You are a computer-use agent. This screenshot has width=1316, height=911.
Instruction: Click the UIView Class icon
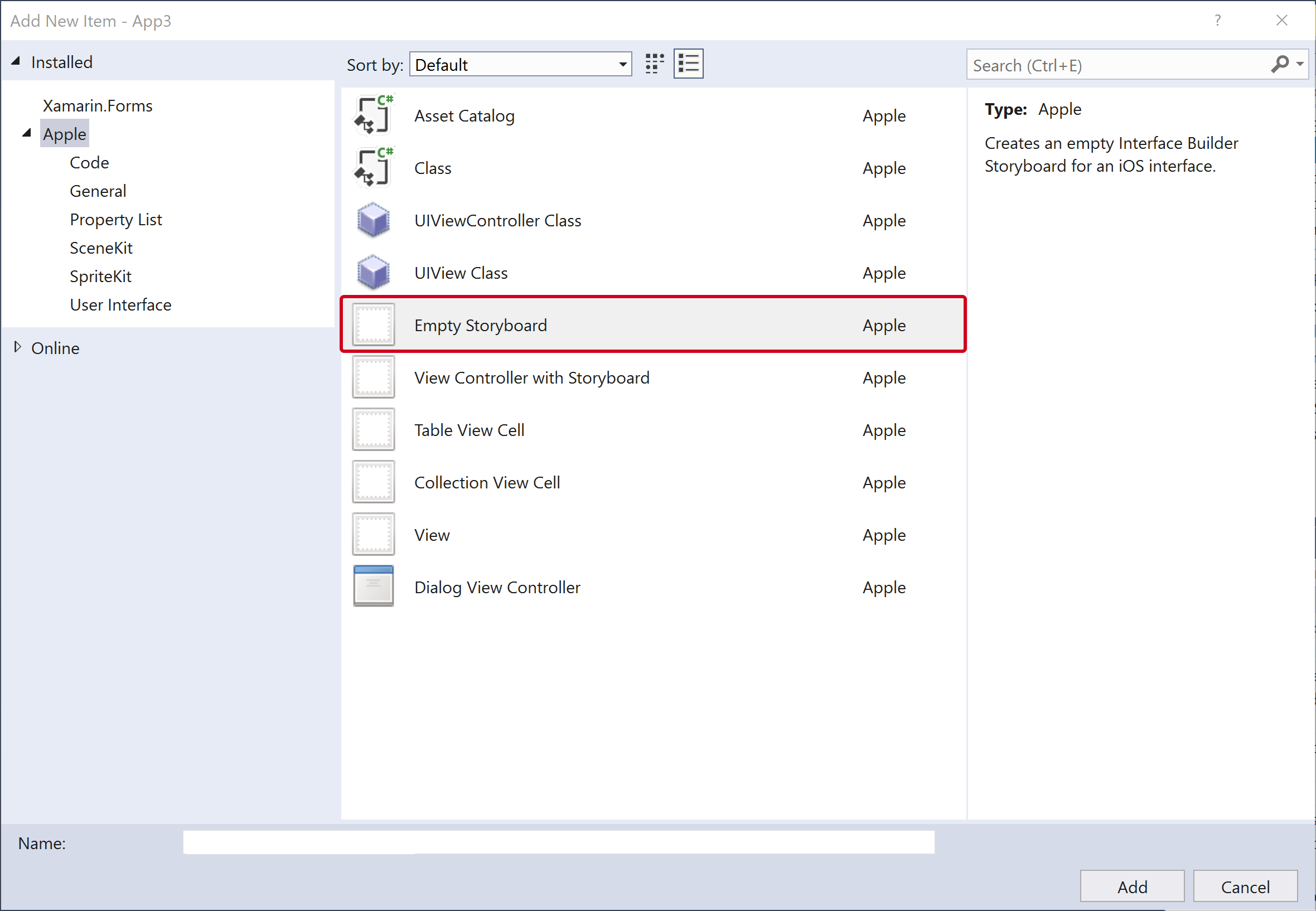(x=374, y=272)
